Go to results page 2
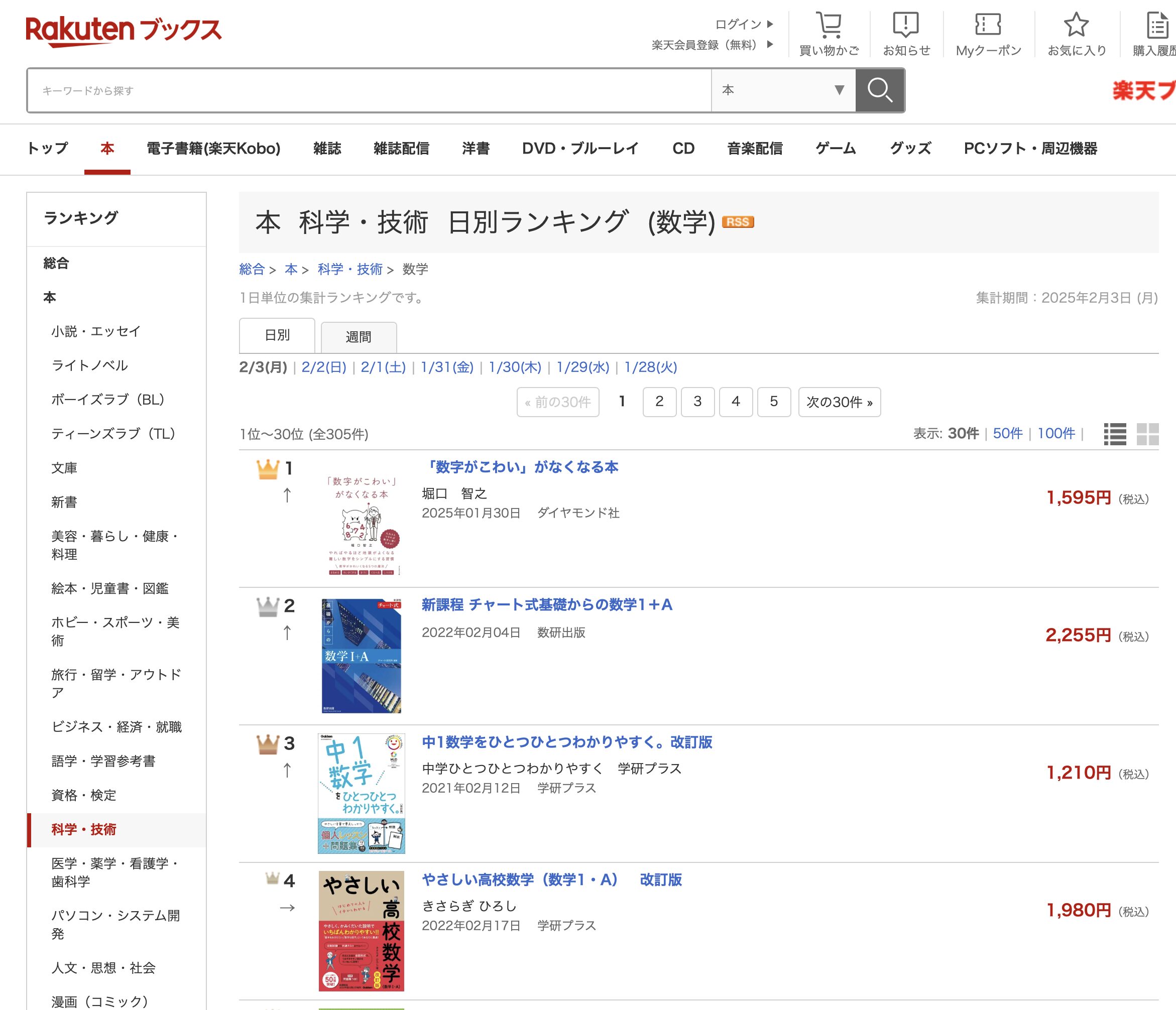1176x1010 pixels. [659, 402]
